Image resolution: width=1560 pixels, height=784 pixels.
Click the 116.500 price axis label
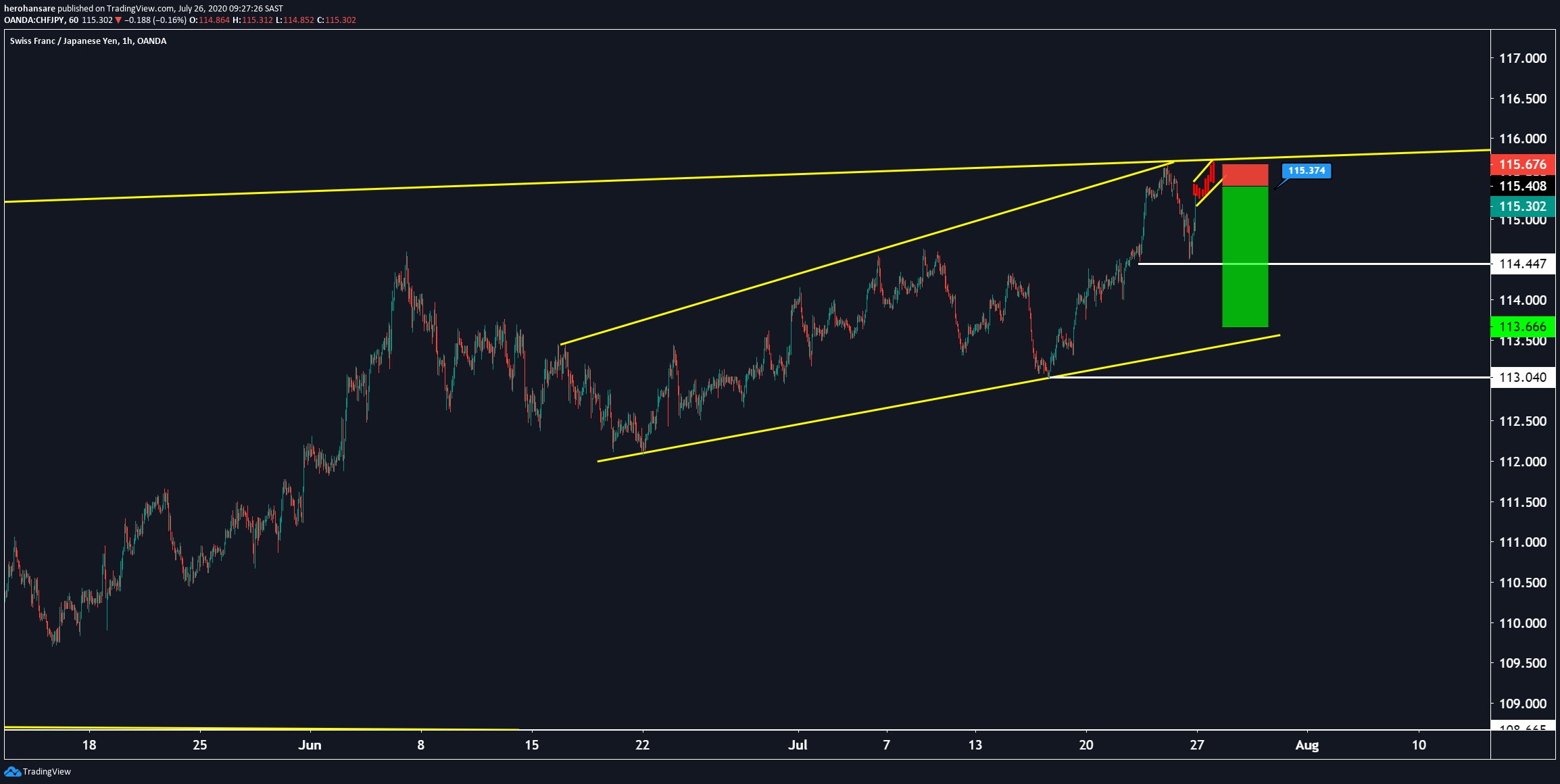(1522, 99)
